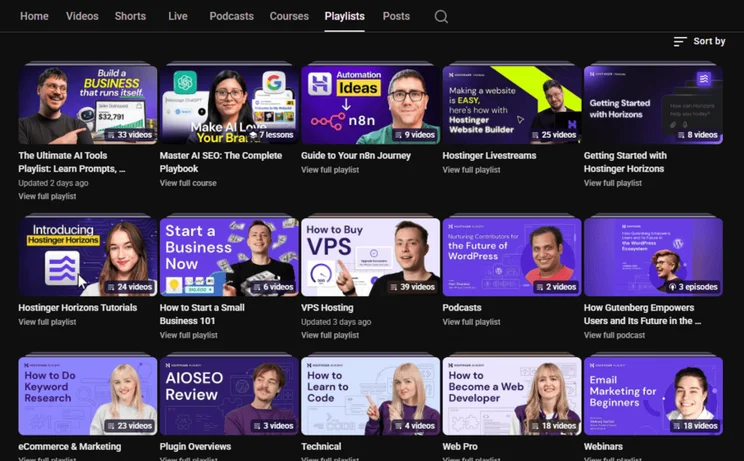This screenshot has width=744, height=461.
Task: Click the 23 videos badge
Action: coord(130,426)
